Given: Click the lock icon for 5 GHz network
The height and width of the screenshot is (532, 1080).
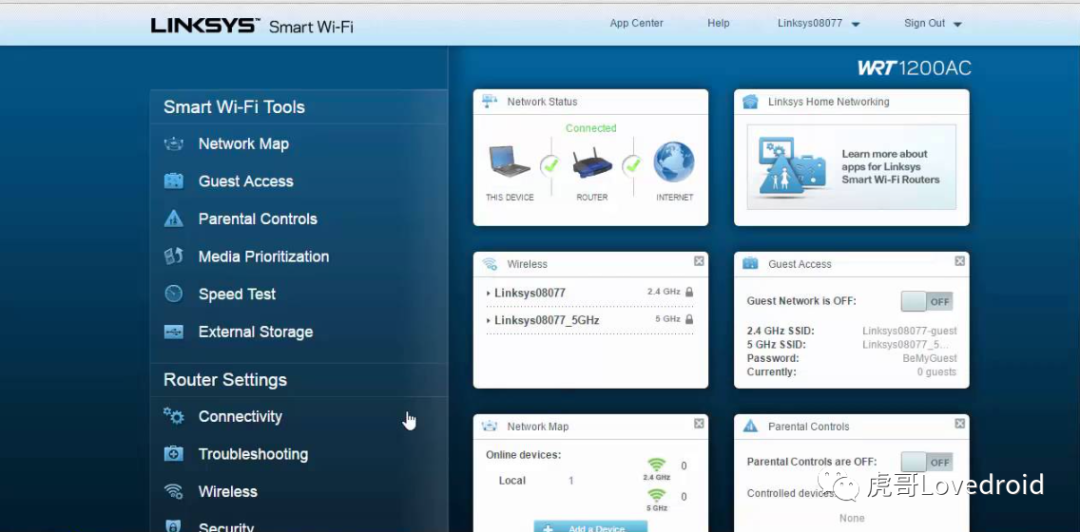Looking at the screenshot, I should tap(689, 320).
